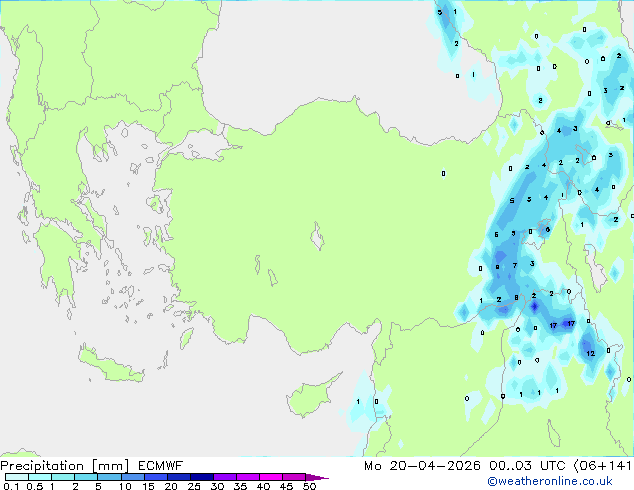This screenshot has width=634, height=490.
Task: Pick the 25–30 mm legend swatch
Action: (x=201, y=477)
